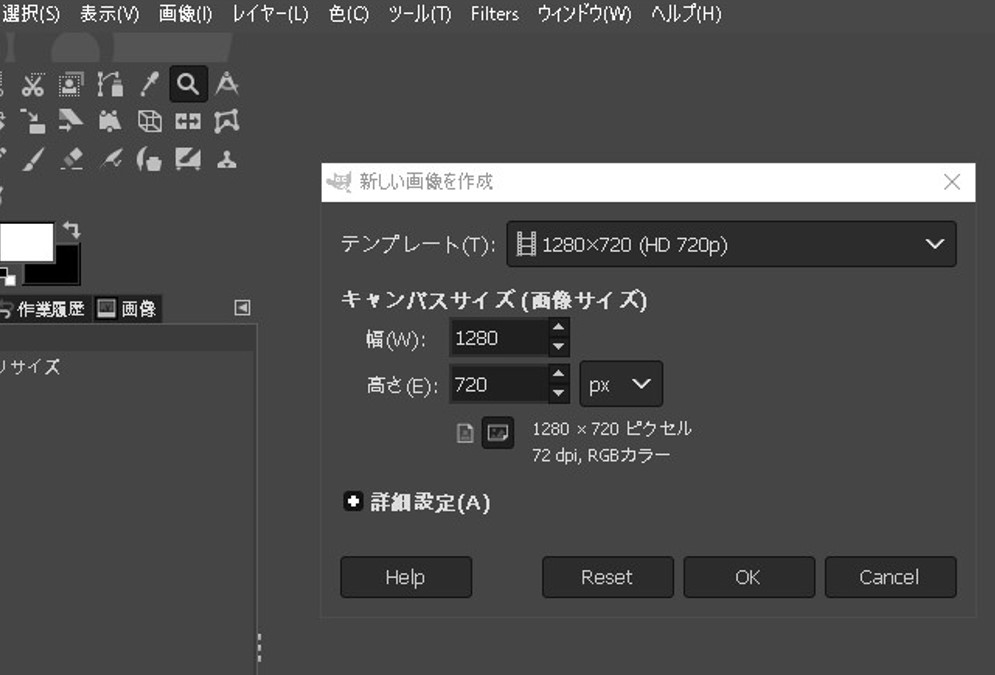Open the Filters menu
This screenshot has width=995, height=675.
pos(494,14)
